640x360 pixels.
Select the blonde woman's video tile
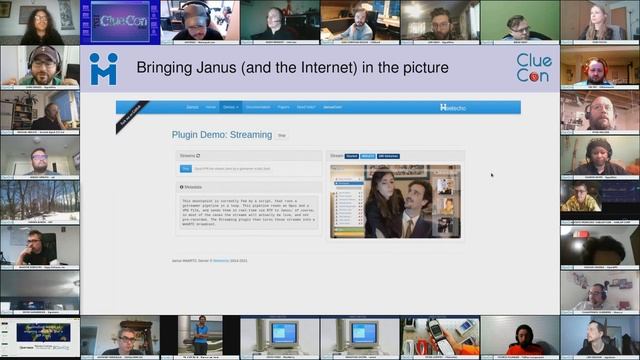click(x=600, y=22)
